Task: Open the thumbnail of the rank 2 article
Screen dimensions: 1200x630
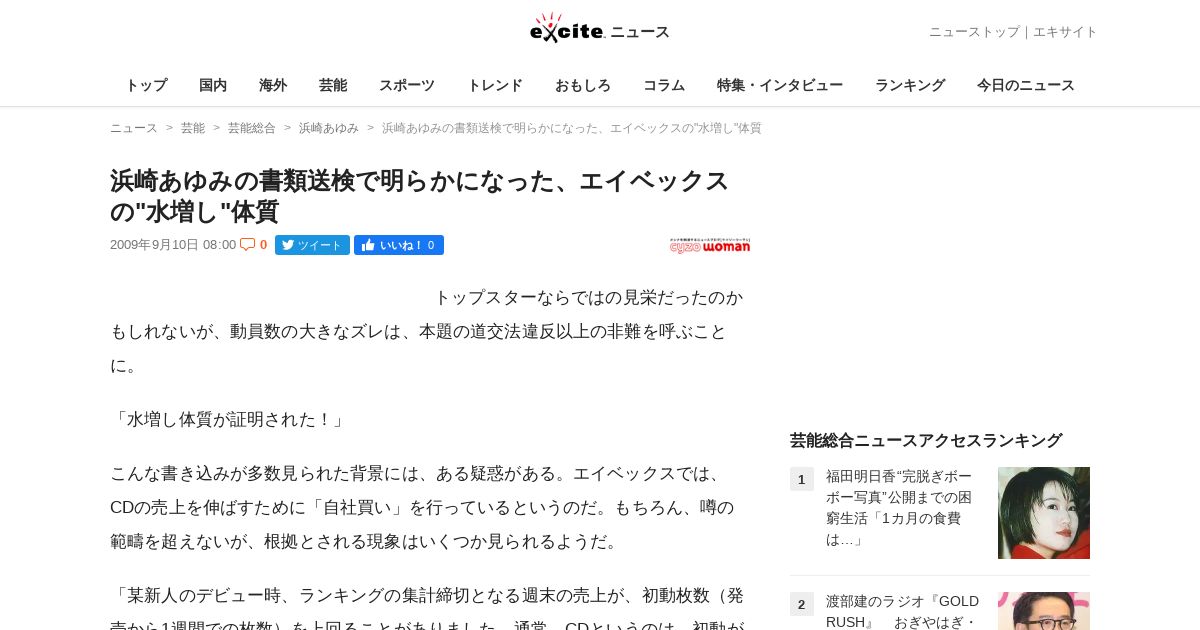Action: [x=1044, y=611]
